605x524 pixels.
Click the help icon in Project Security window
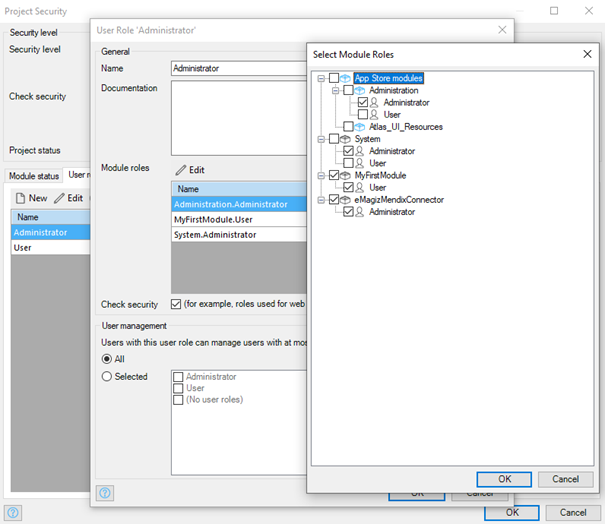(13, 513)
